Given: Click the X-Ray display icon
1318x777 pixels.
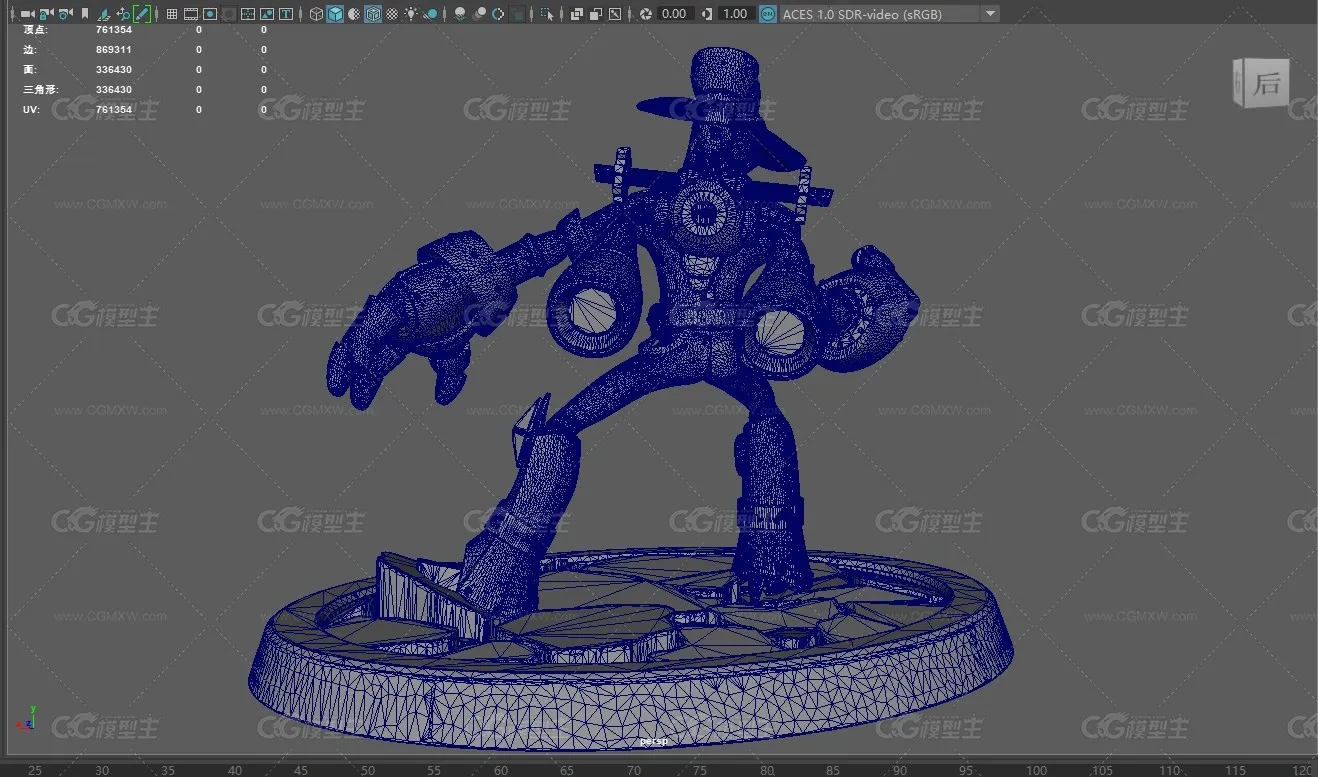Looking at the screenshot, I should [x=576, y=14].
